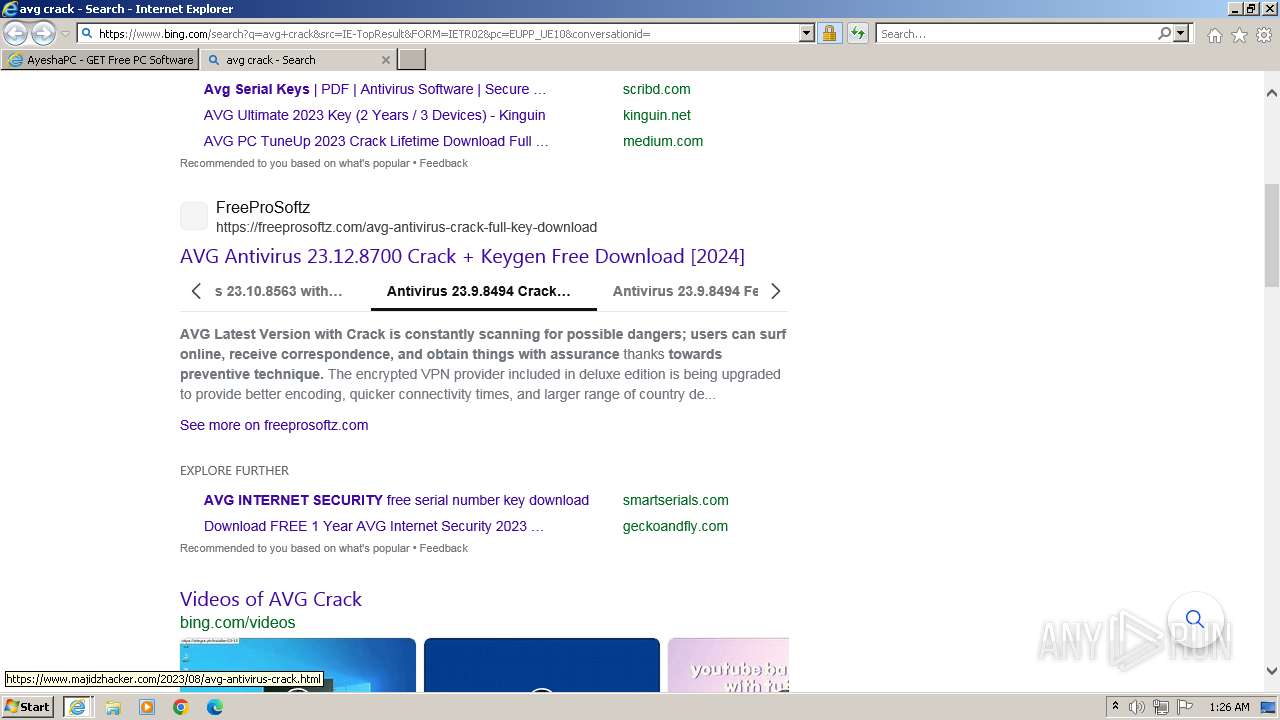The height and width of the screenshot is (720, 1280).
Task: Go back with the browser Back arrow
Action: (x=16, y=33)
